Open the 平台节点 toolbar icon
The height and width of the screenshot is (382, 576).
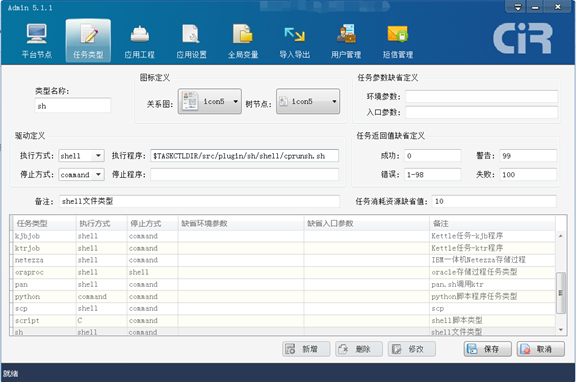[x=36, y=41]
